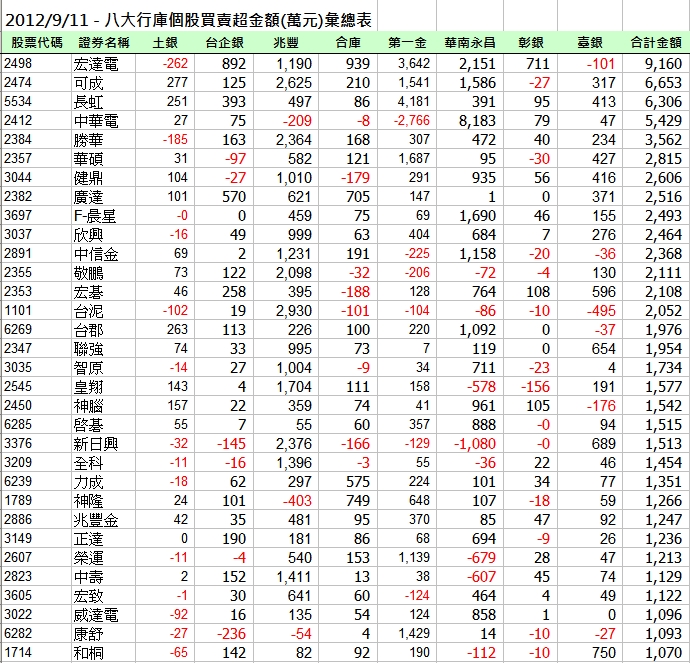690x663 pixels.
Task: Click red value -1,080 for 新日興
Action: coord(475,443)
